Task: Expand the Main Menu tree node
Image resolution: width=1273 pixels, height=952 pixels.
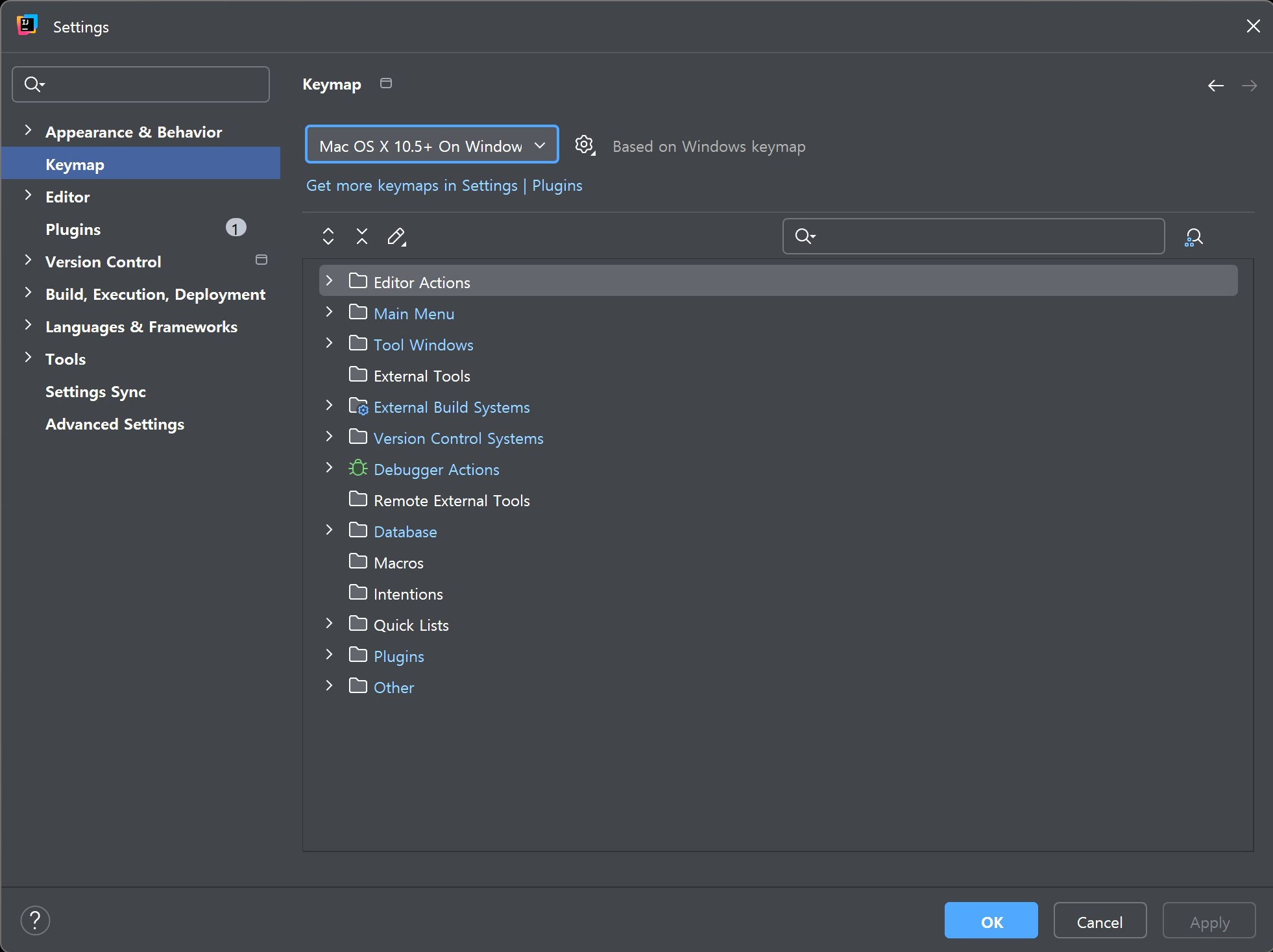Action: coord(329,312)
